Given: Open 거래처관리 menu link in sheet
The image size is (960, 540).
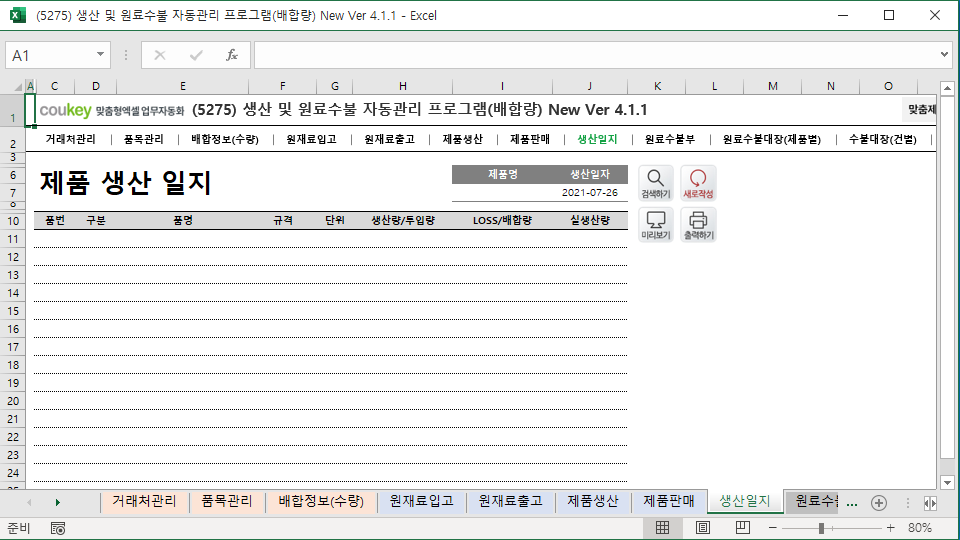Looking at the screenshot, I should click(x=70, y=140).
